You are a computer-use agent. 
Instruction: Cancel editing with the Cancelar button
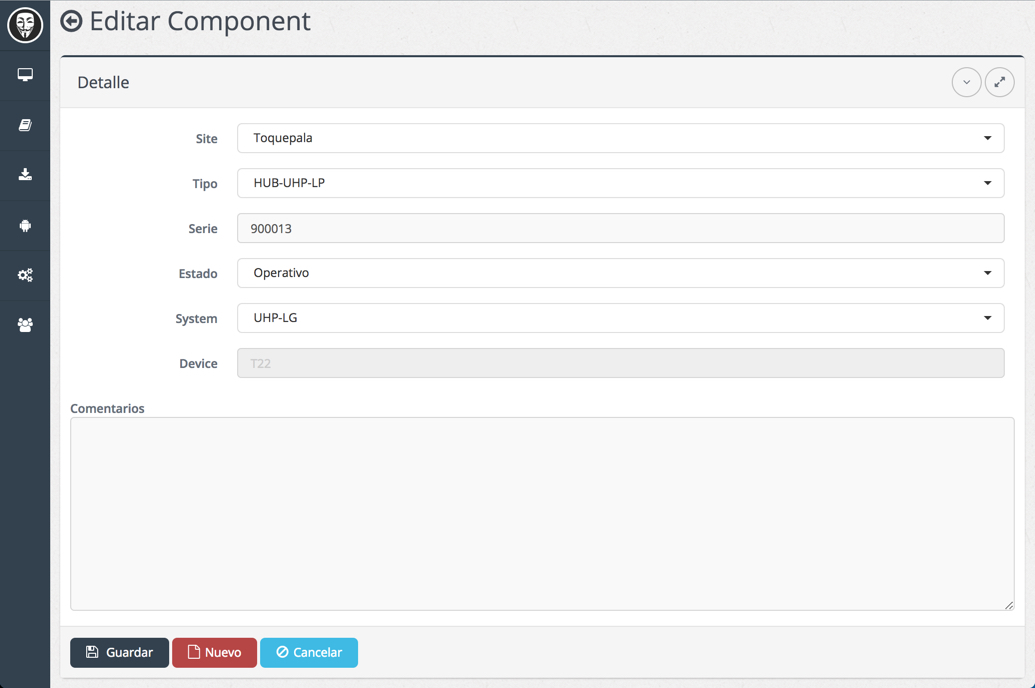coord(309,652)
